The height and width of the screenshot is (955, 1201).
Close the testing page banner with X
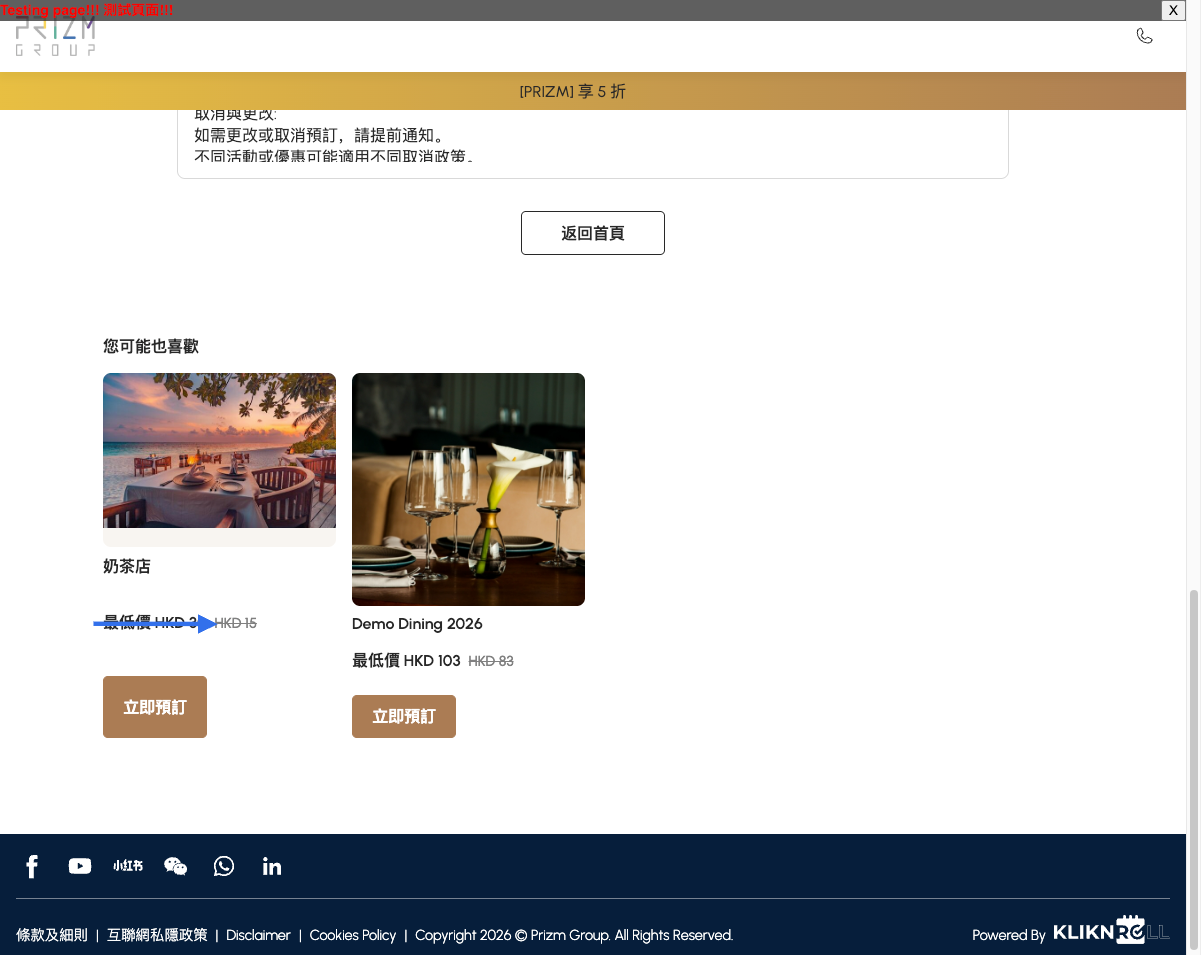point(1174,10)
